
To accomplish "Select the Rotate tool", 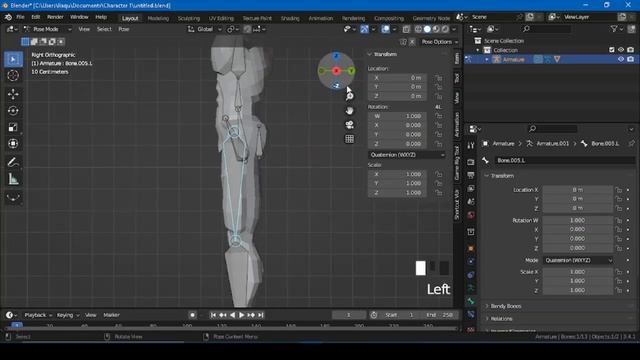I will pos(13,111).
